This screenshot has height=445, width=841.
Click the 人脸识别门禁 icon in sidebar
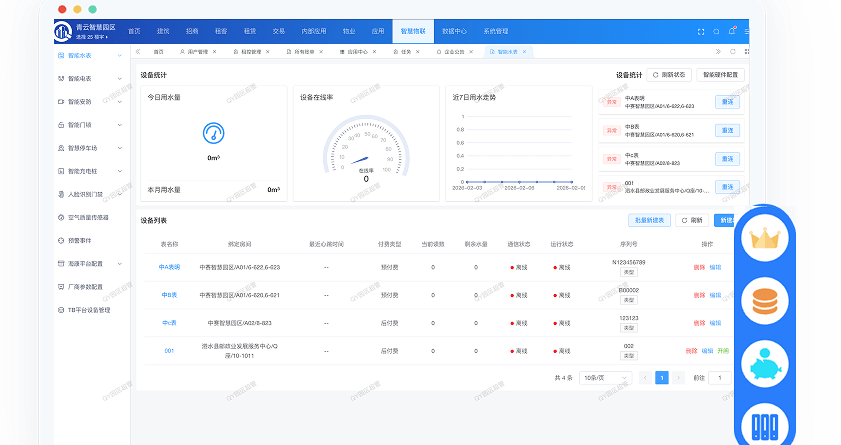coord(61,194)
